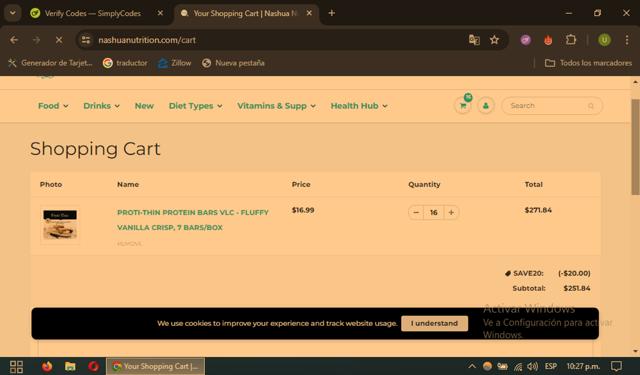Increase quantity with plus button
The height and width of the screenshot is (375, 640).
click(x=451, y=212)
